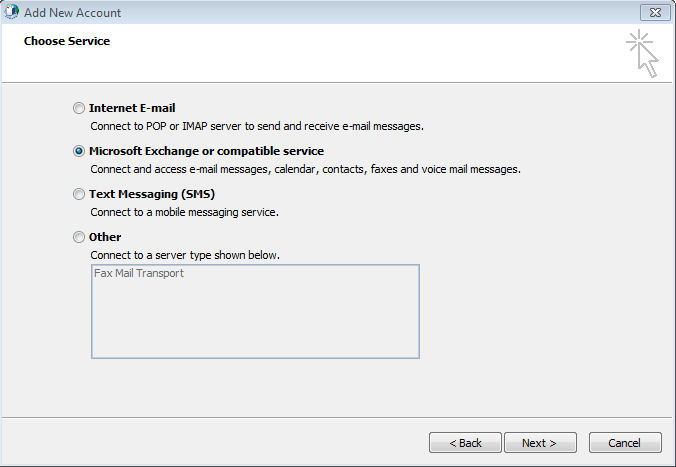676x467 pixels.
Task: Click the "Other" option label text
Action: click(105, 237)
